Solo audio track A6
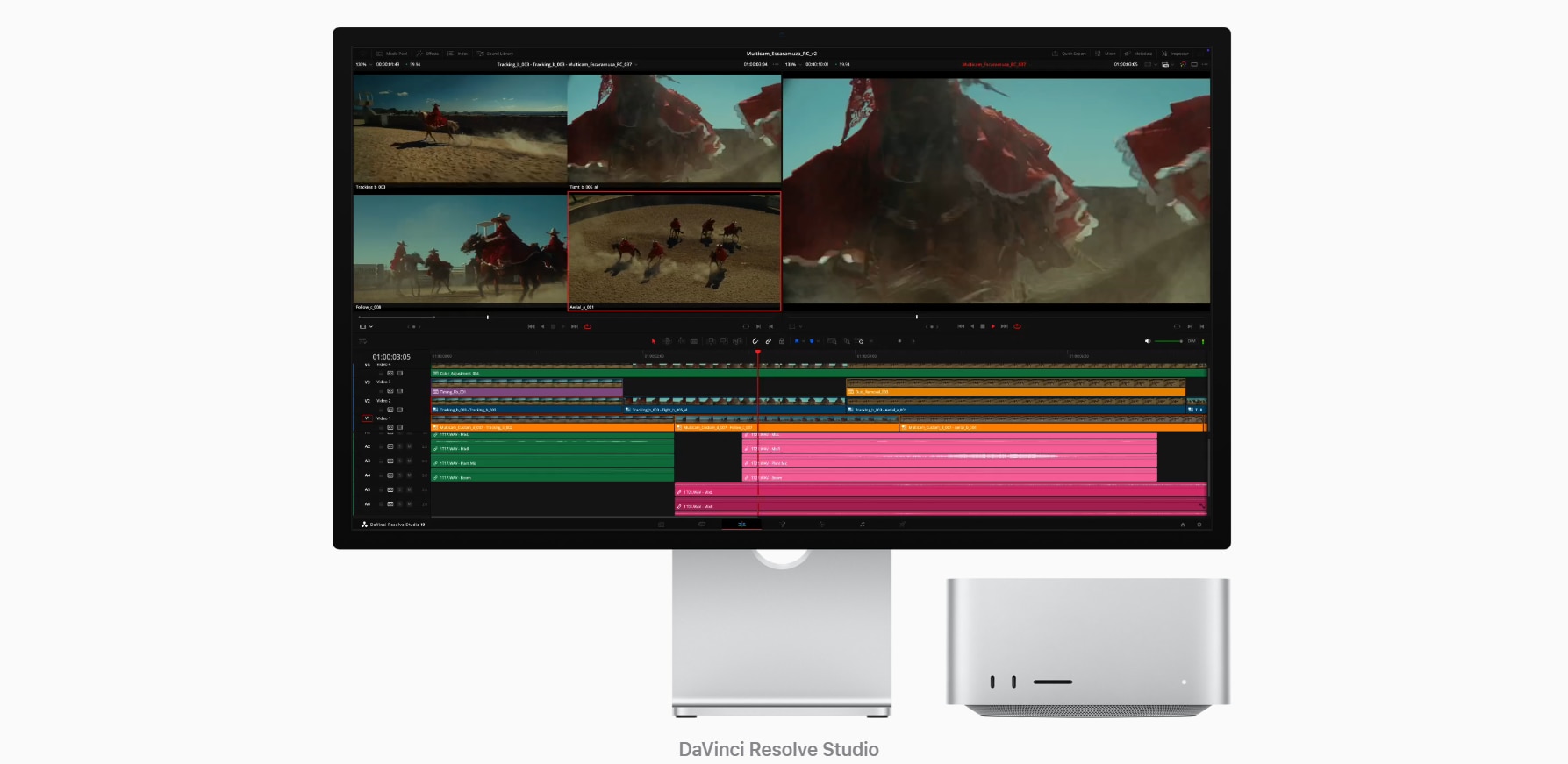Screen dimensions: 1568x764 [400, 504]
